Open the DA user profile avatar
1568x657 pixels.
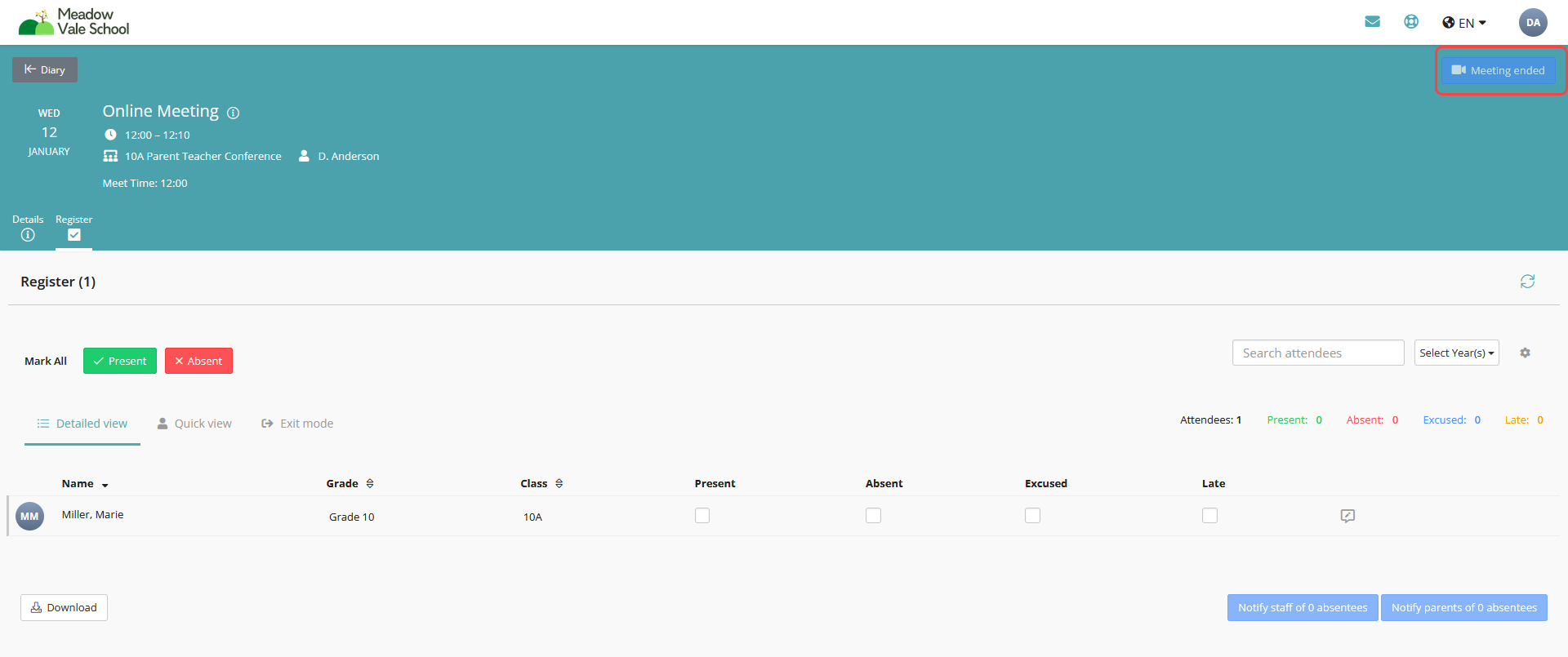1533,23
